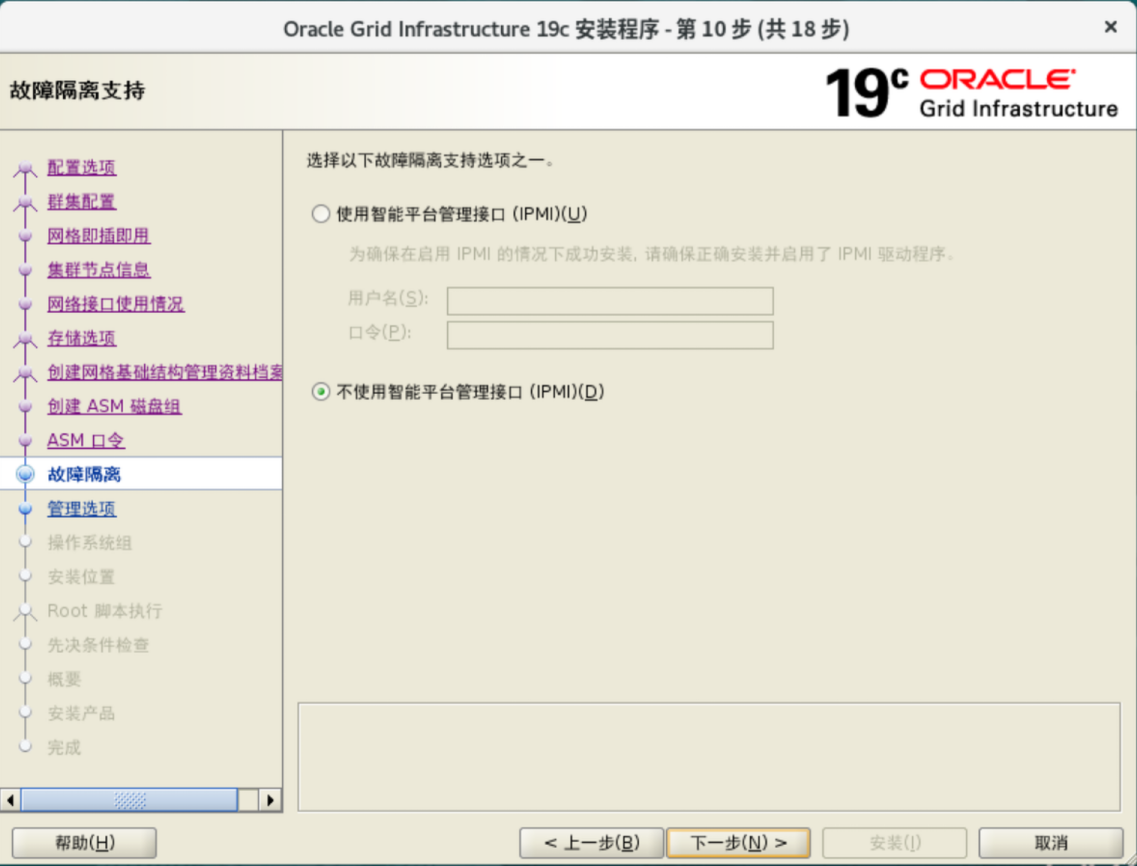Screen dimensions: 1137x866
Task: Open the 网格即插即用 step
Action: tap(98, 236)
